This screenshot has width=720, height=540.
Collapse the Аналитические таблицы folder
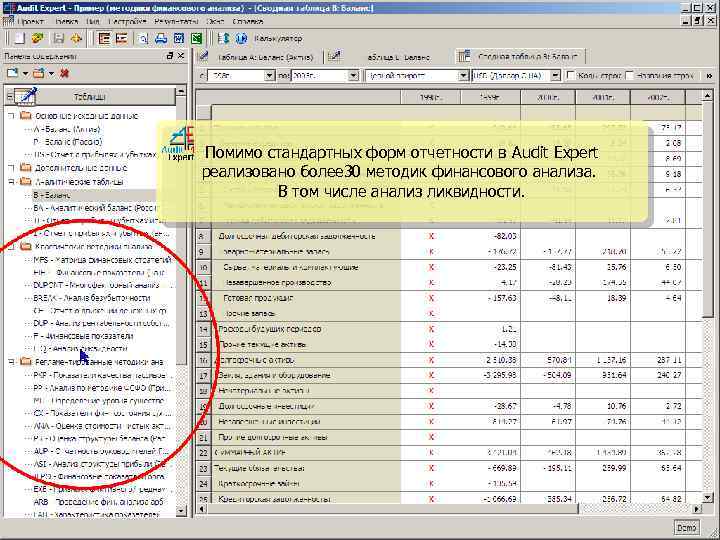[x=11, y=181]
